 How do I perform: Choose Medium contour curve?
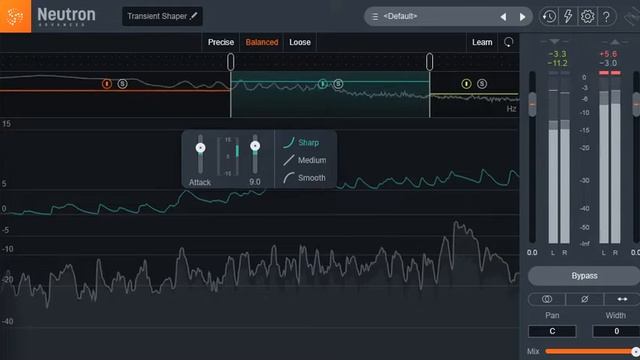pyautogui.click(x=305, y=160)
